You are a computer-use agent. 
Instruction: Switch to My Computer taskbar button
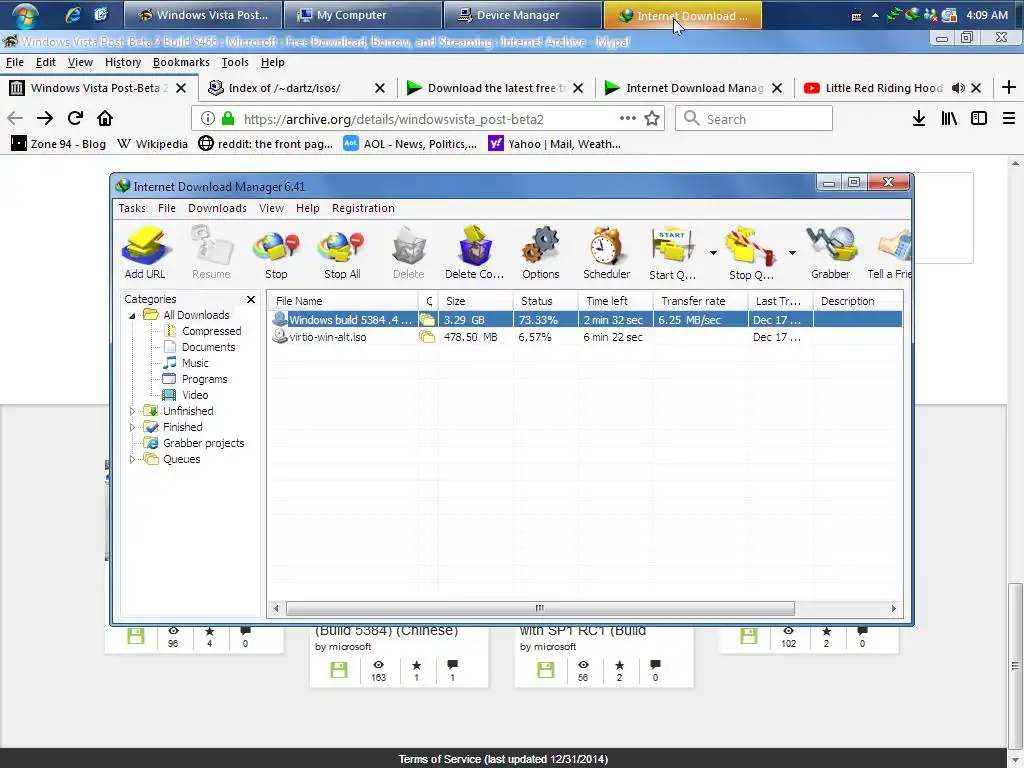click(362, 15)
